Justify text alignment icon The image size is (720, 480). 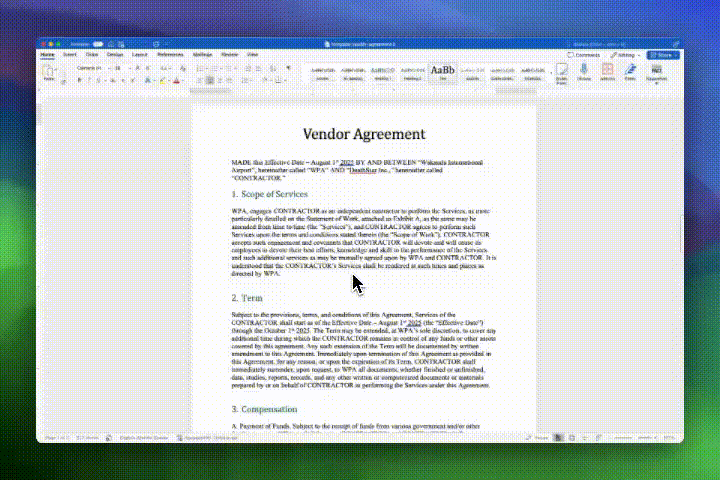coord(230,80)
